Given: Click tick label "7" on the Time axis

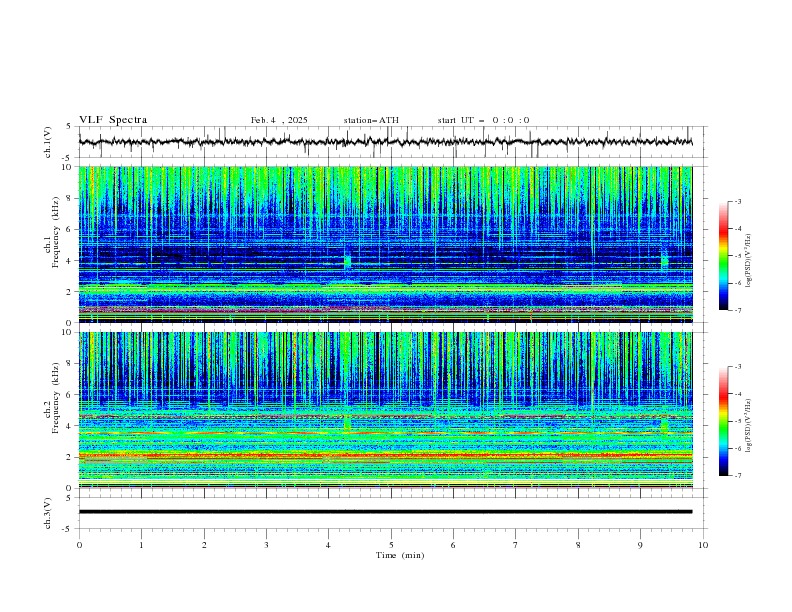Looking at the screenshot, I should pos(516,545).
